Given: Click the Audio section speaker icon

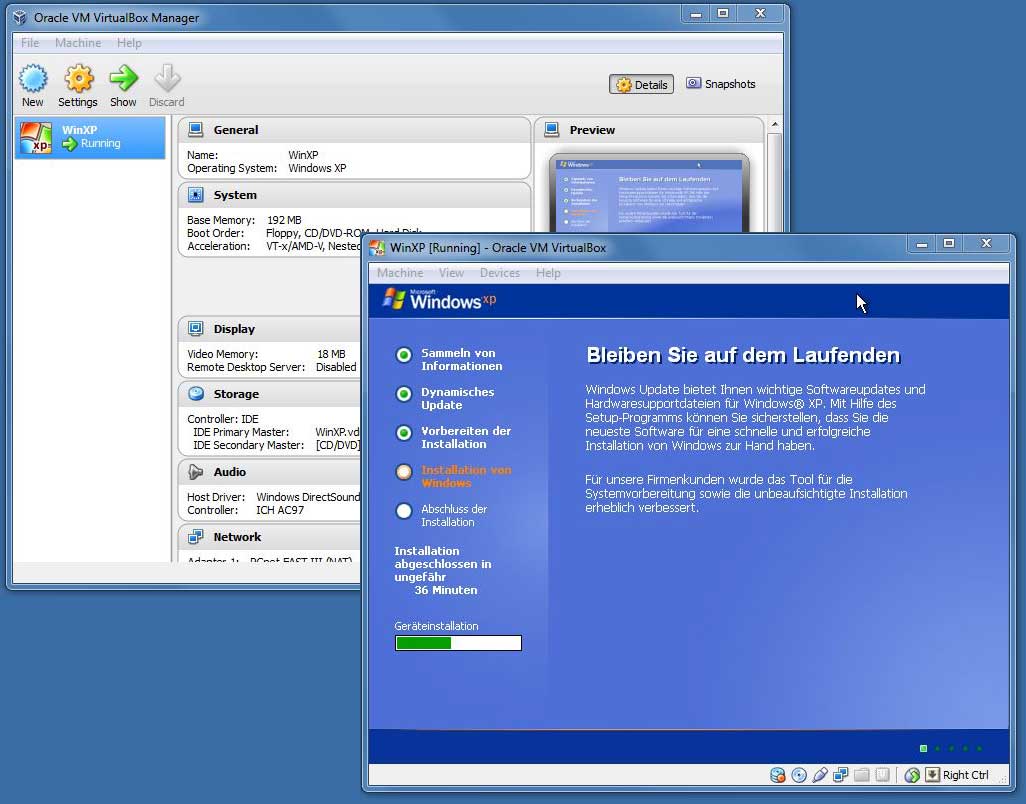Looking at the screenshot, I should [196, 472].
